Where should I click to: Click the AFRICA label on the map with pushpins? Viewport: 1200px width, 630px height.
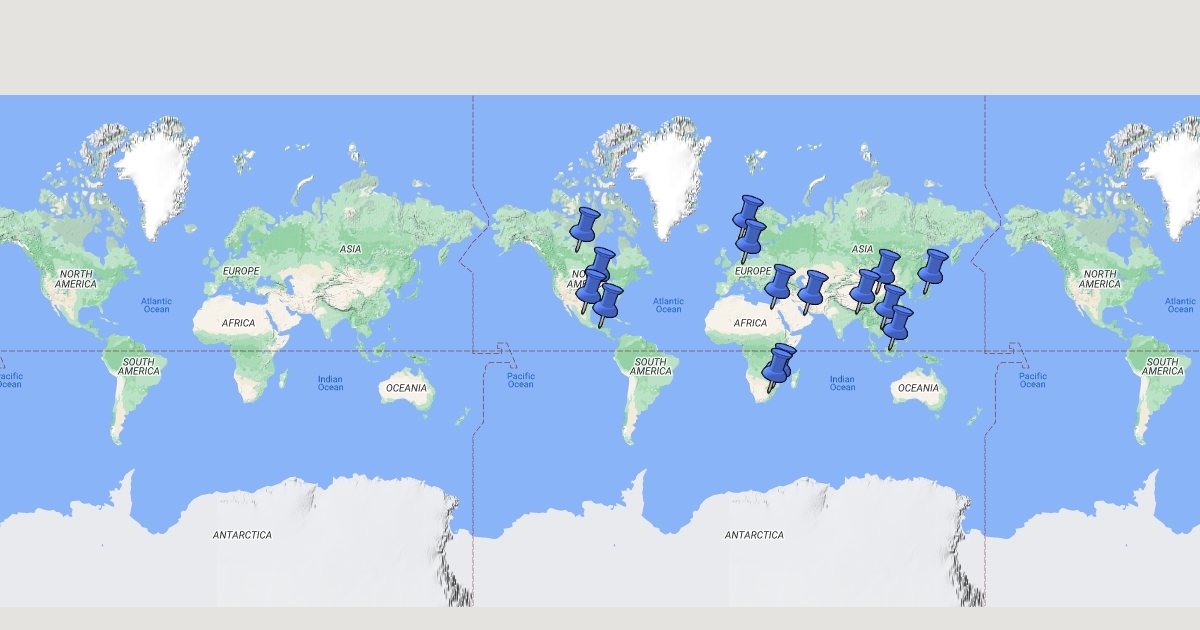[x=751, y=323]
